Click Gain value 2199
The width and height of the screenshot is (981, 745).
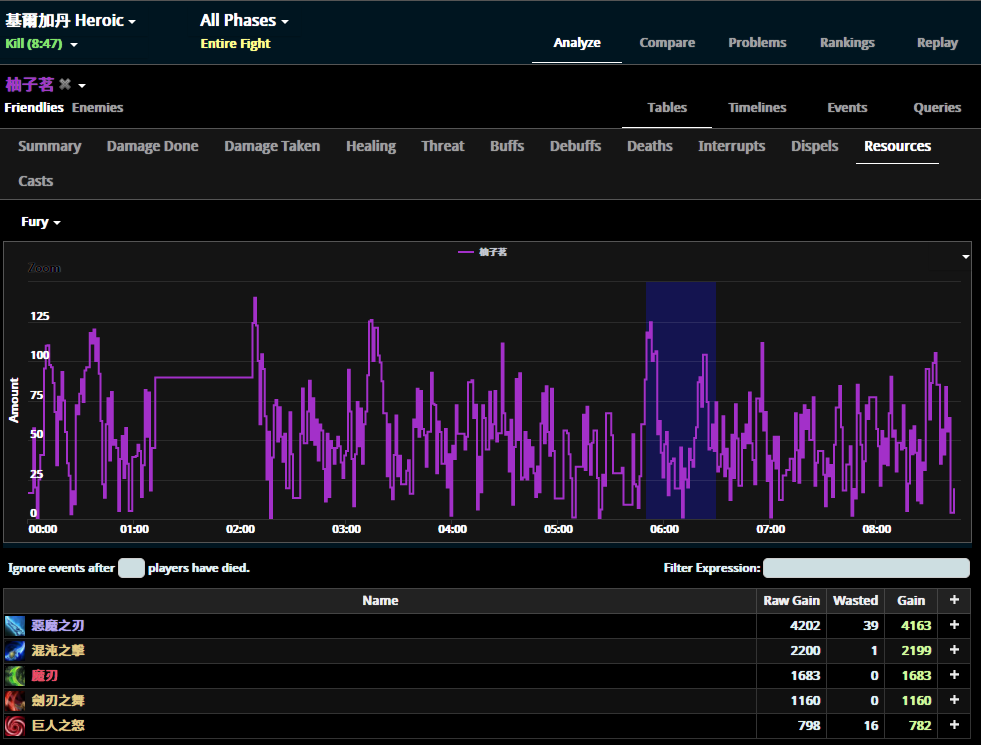coord(916,651)
